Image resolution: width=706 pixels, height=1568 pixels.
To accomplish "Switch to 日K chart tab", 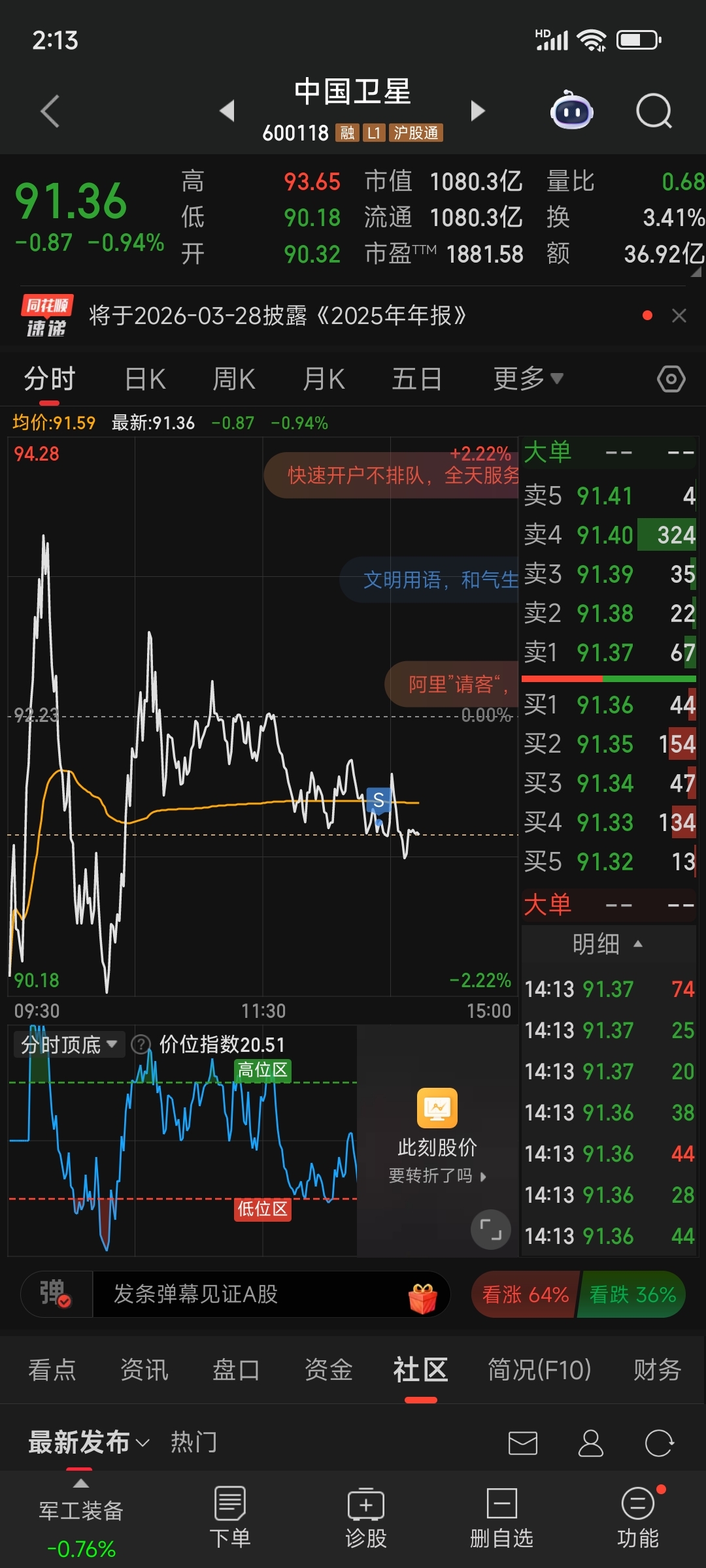I will point(145,379).
